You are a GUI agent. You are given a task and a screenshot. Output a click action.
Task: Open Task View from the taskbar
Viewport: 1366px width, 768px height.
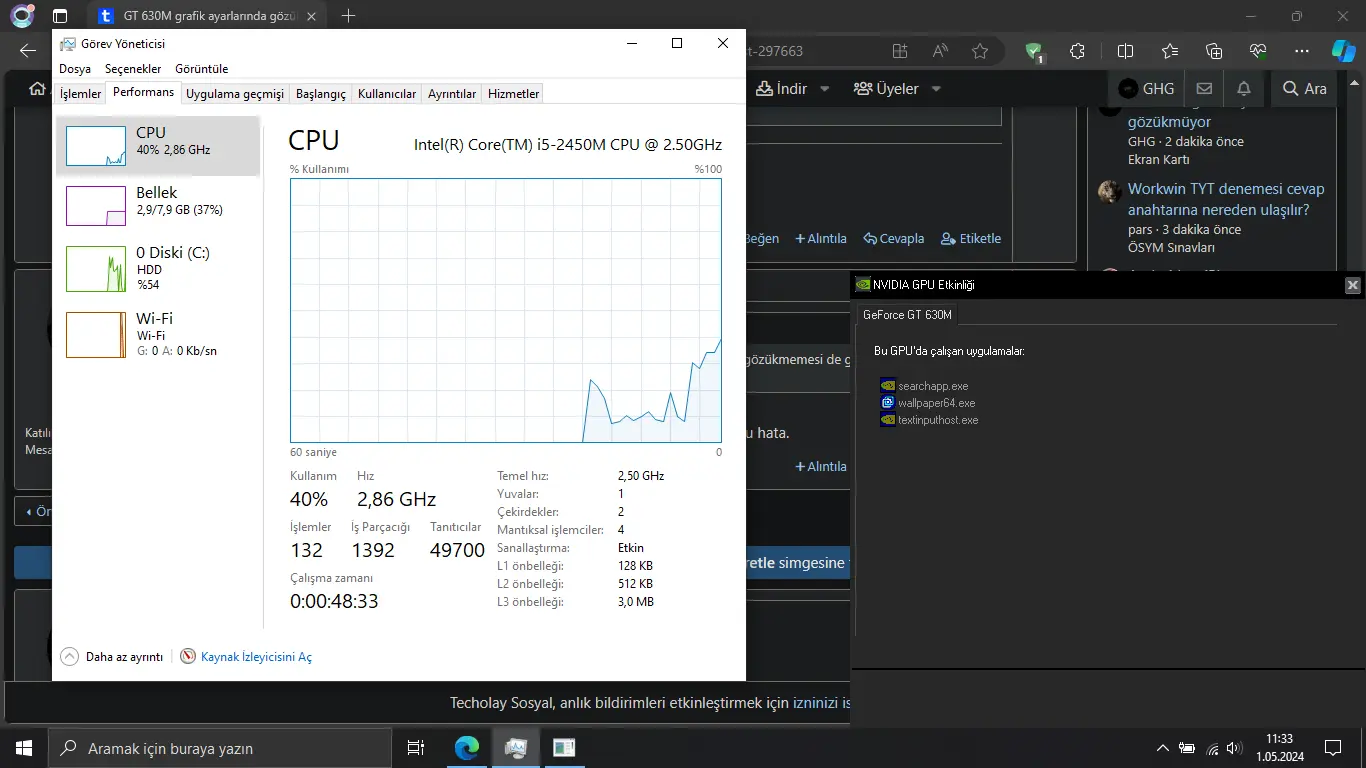tap(416, 748)
